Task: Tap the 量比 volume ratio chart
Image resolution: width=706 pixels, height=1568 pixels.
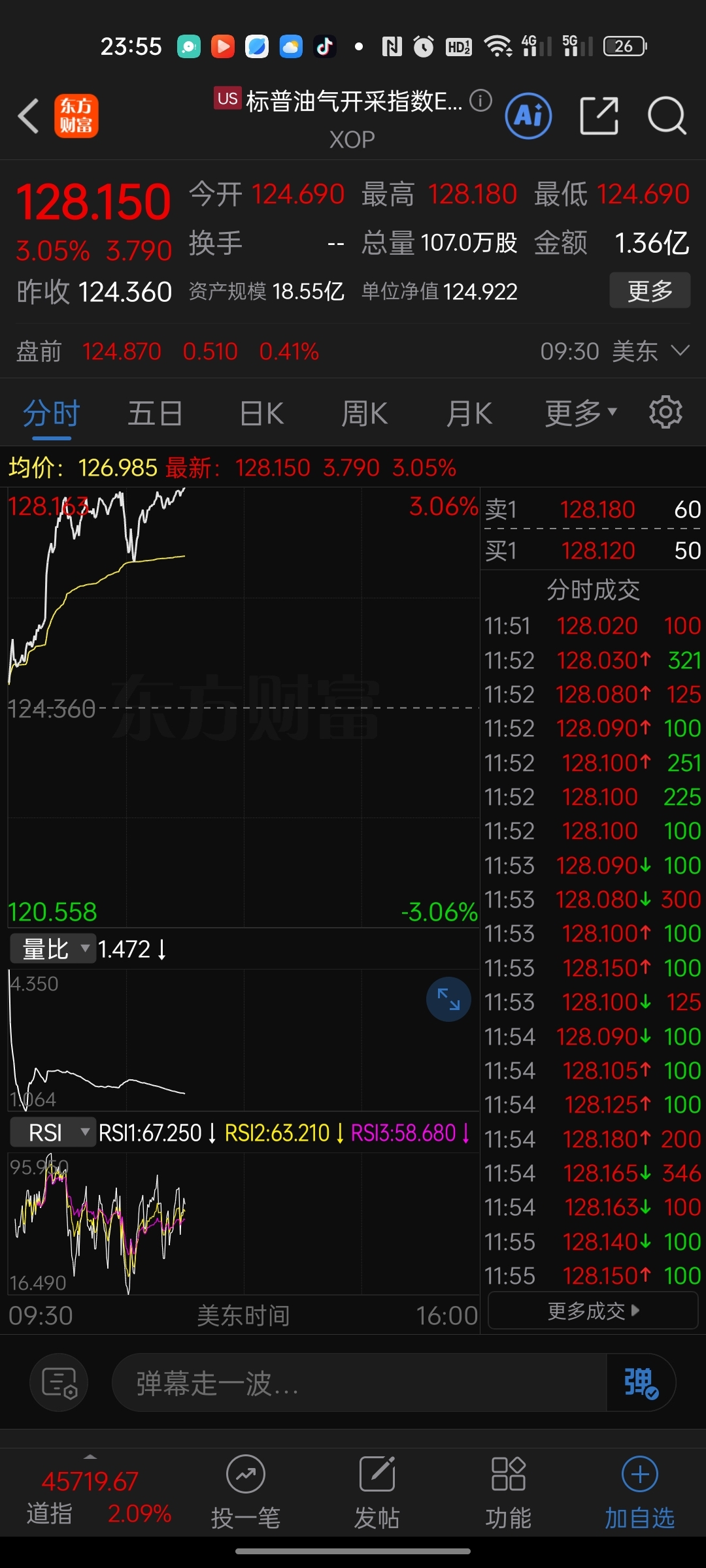Action: [x=243, y=1040]
